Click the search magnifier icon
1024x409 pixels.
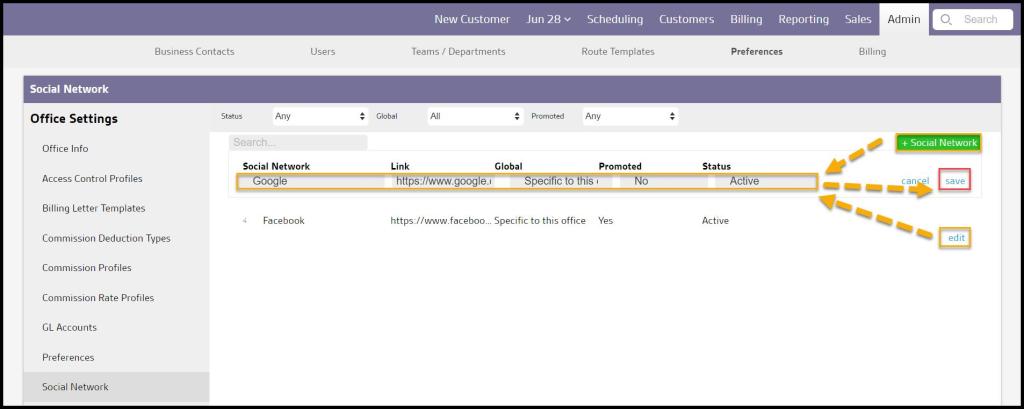click(946, 19)
